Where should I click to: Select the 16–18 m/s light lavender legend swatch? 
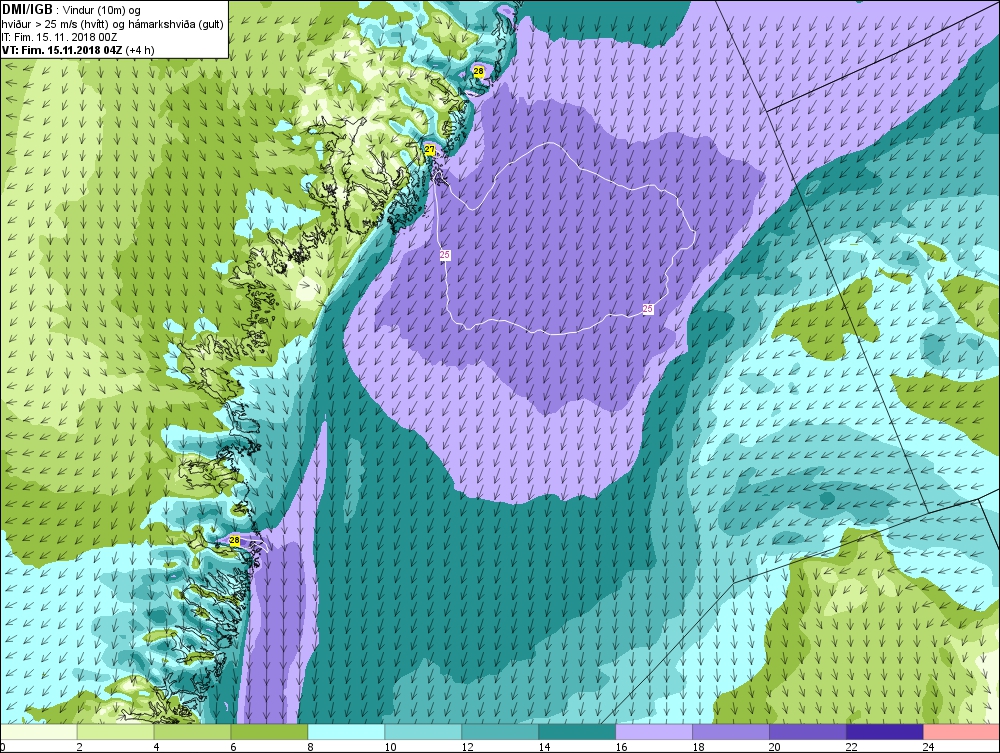click(x=654, y=732)
